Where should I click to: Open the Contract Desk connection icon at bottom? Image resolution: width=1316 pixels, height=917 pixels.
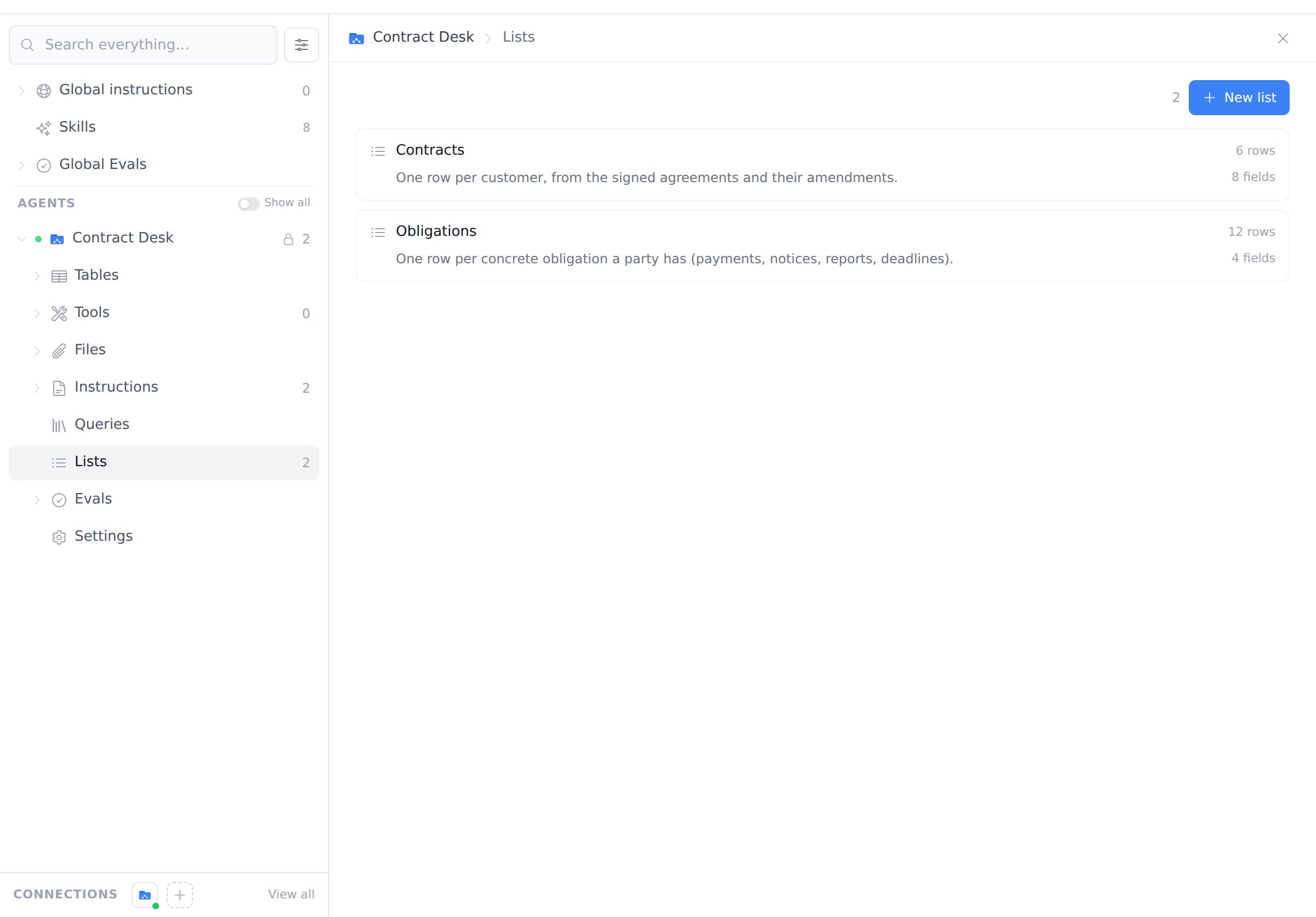click(x=145, y=895)
